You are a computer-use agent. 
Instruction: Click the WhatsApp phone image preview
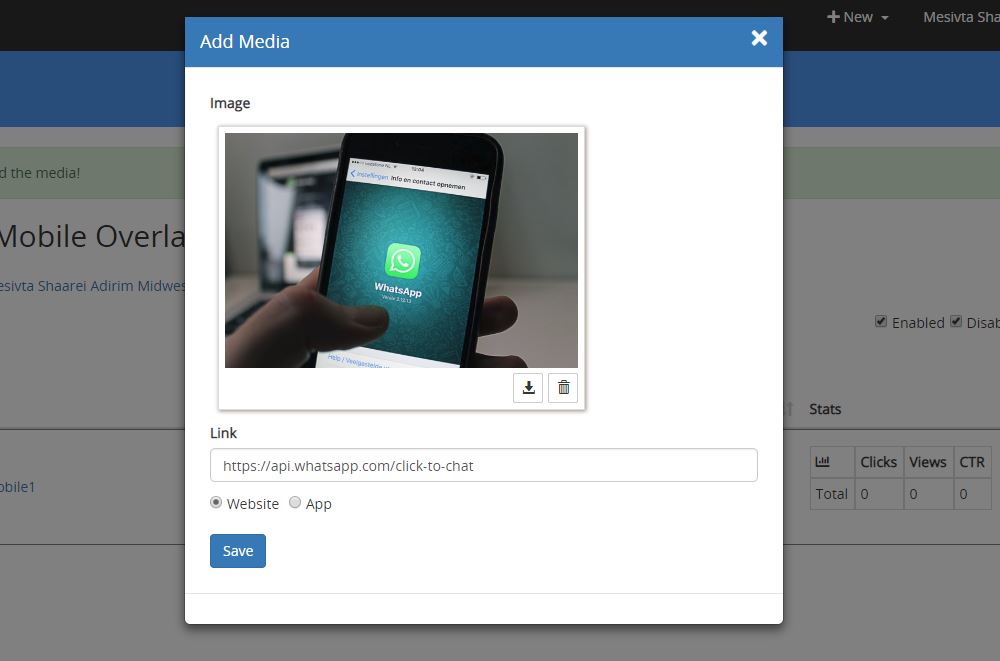coord(401,250)
